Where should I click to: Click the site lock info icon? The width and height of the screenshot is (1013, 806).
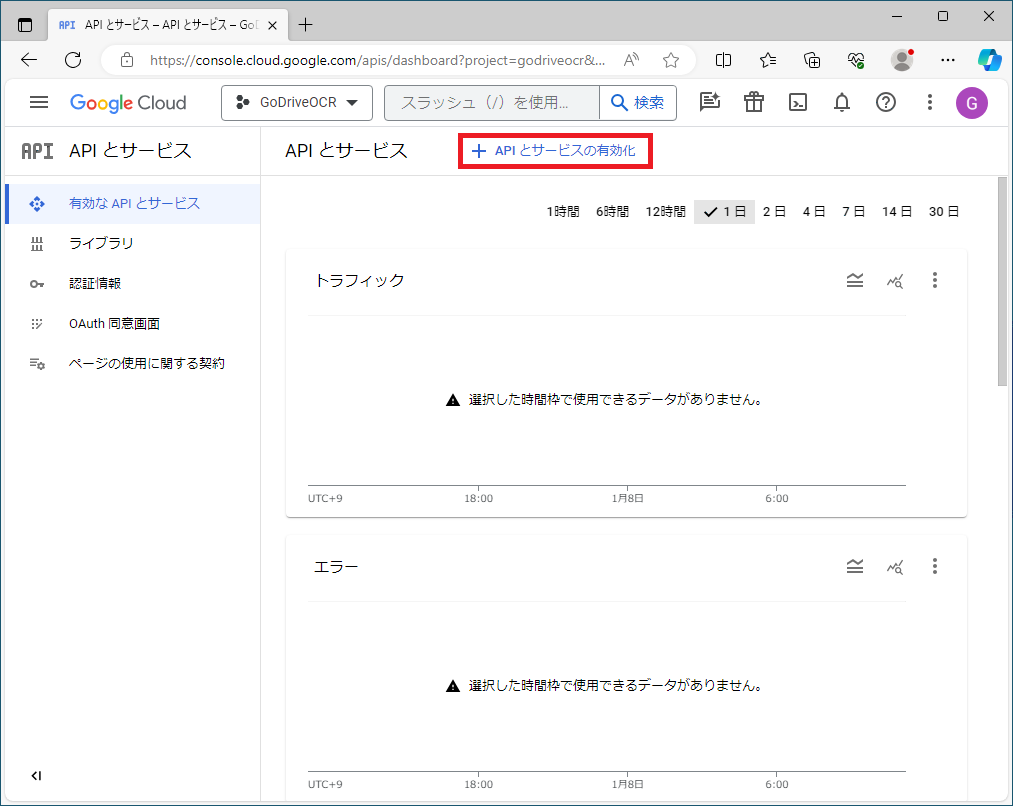pyautogui.click(x=127, y=60)
